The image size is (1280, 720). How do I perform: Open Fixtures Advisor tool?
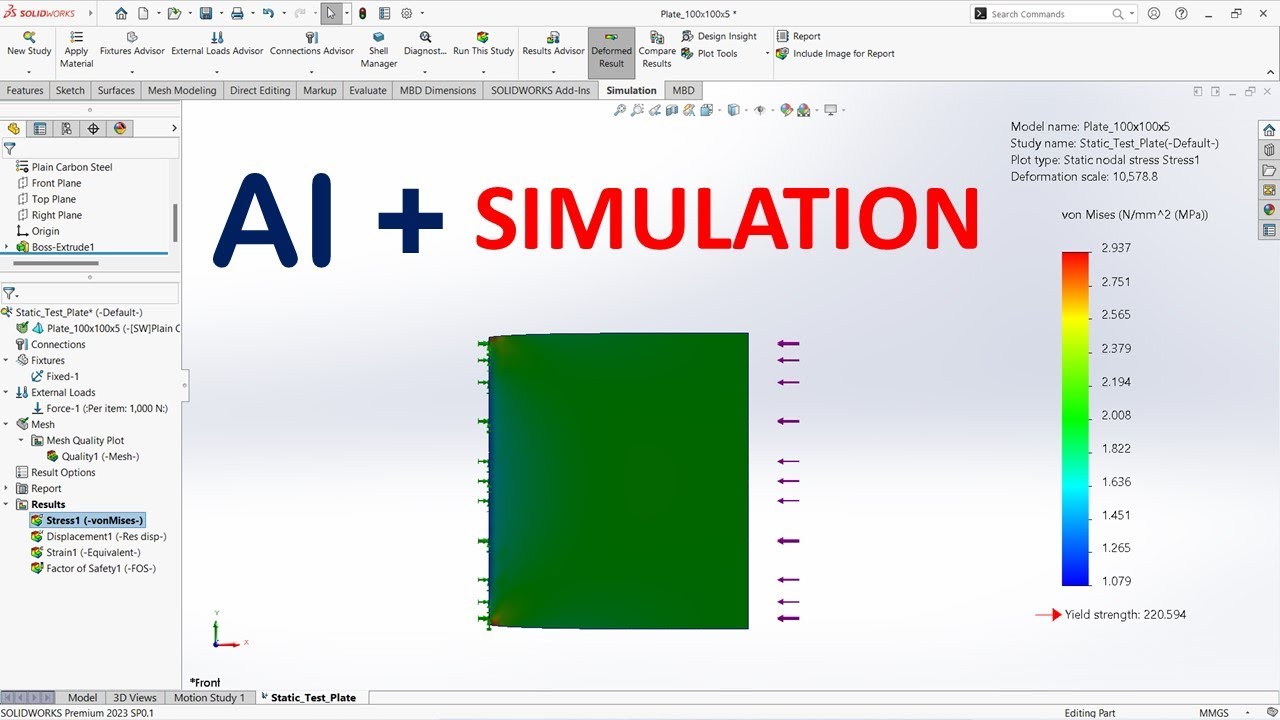132,44
